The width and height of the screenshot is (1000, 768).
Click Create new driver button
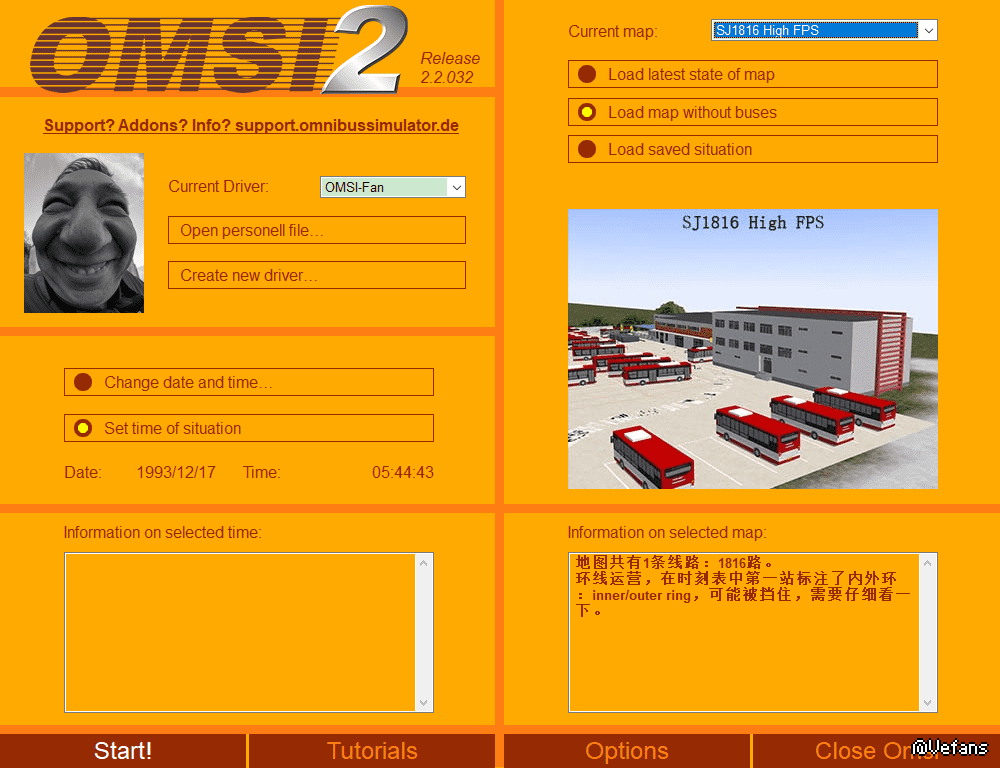(317, 275)
